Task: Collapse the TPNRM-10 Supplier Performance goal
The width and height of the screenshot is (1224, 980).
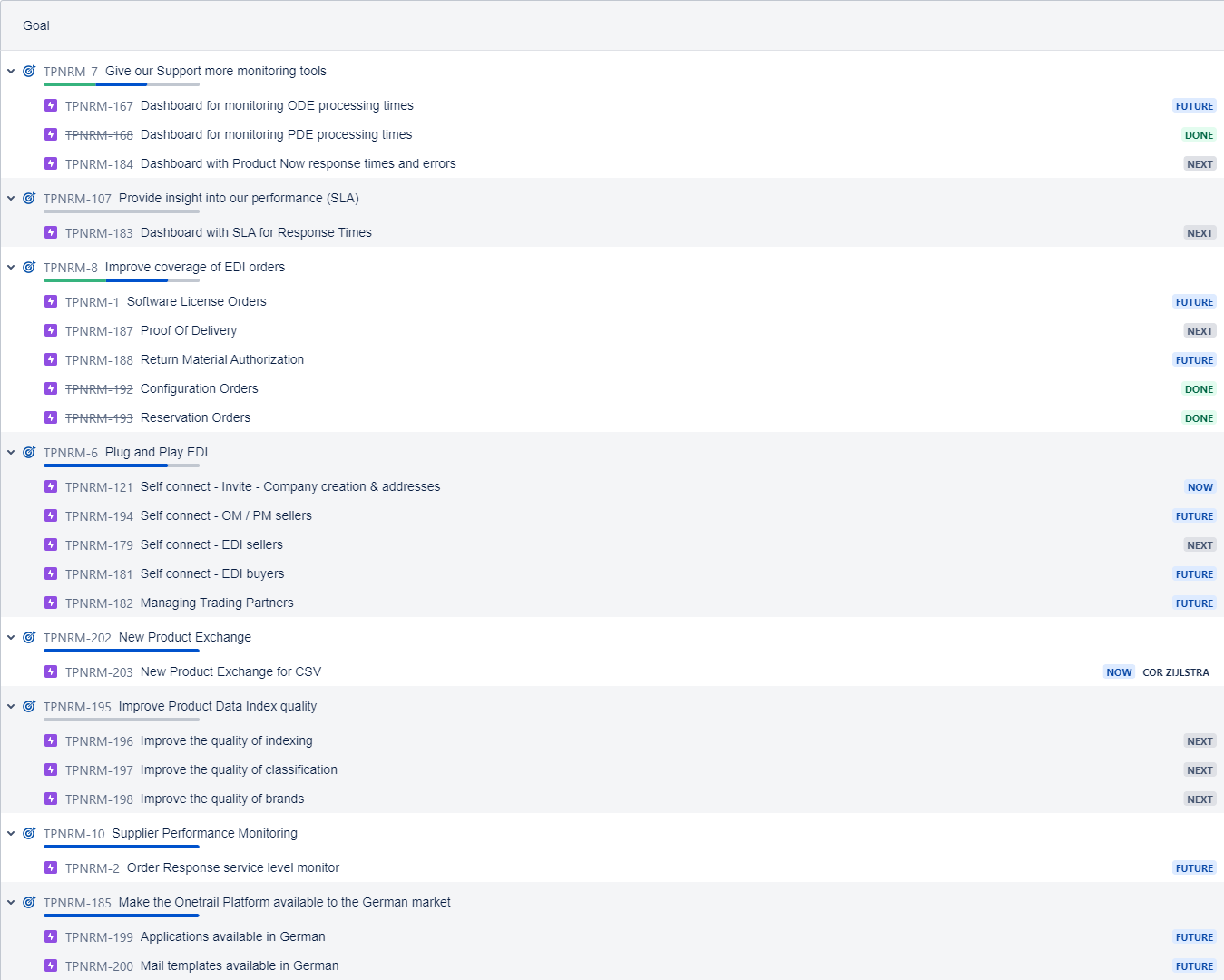Action: 11,833
